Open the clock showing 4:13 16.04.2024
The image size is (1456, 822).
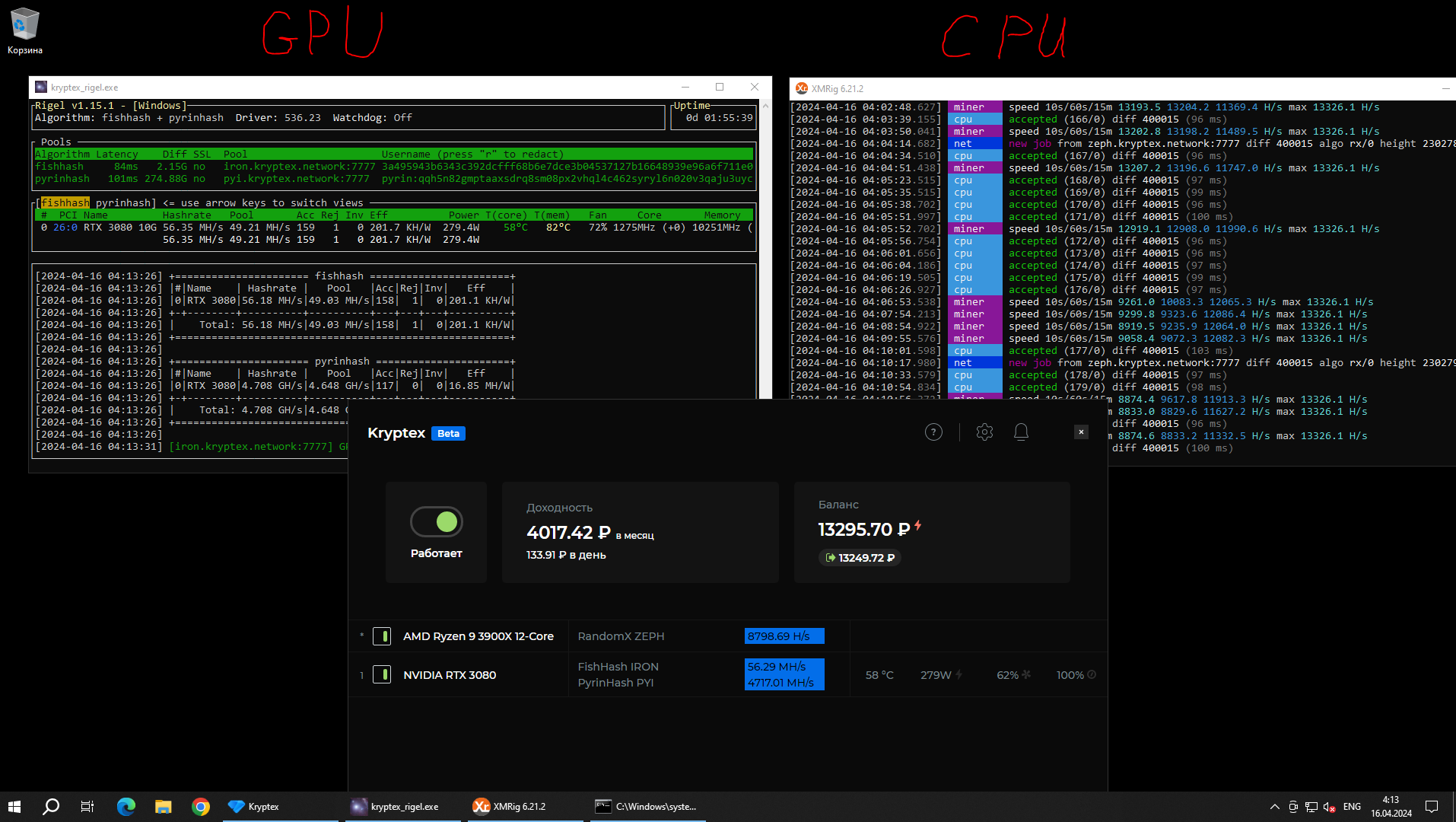(x=1391, y=807)
